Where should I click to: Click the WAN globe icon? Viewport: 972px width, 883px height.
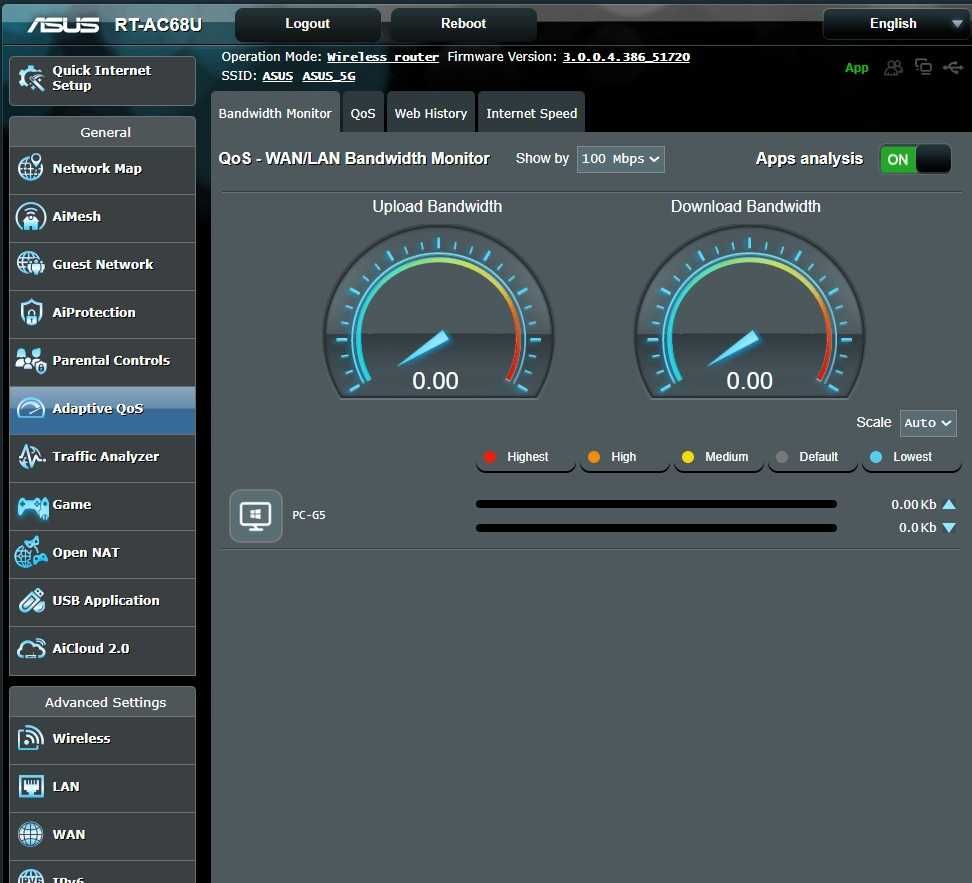[x=30, y=834]
